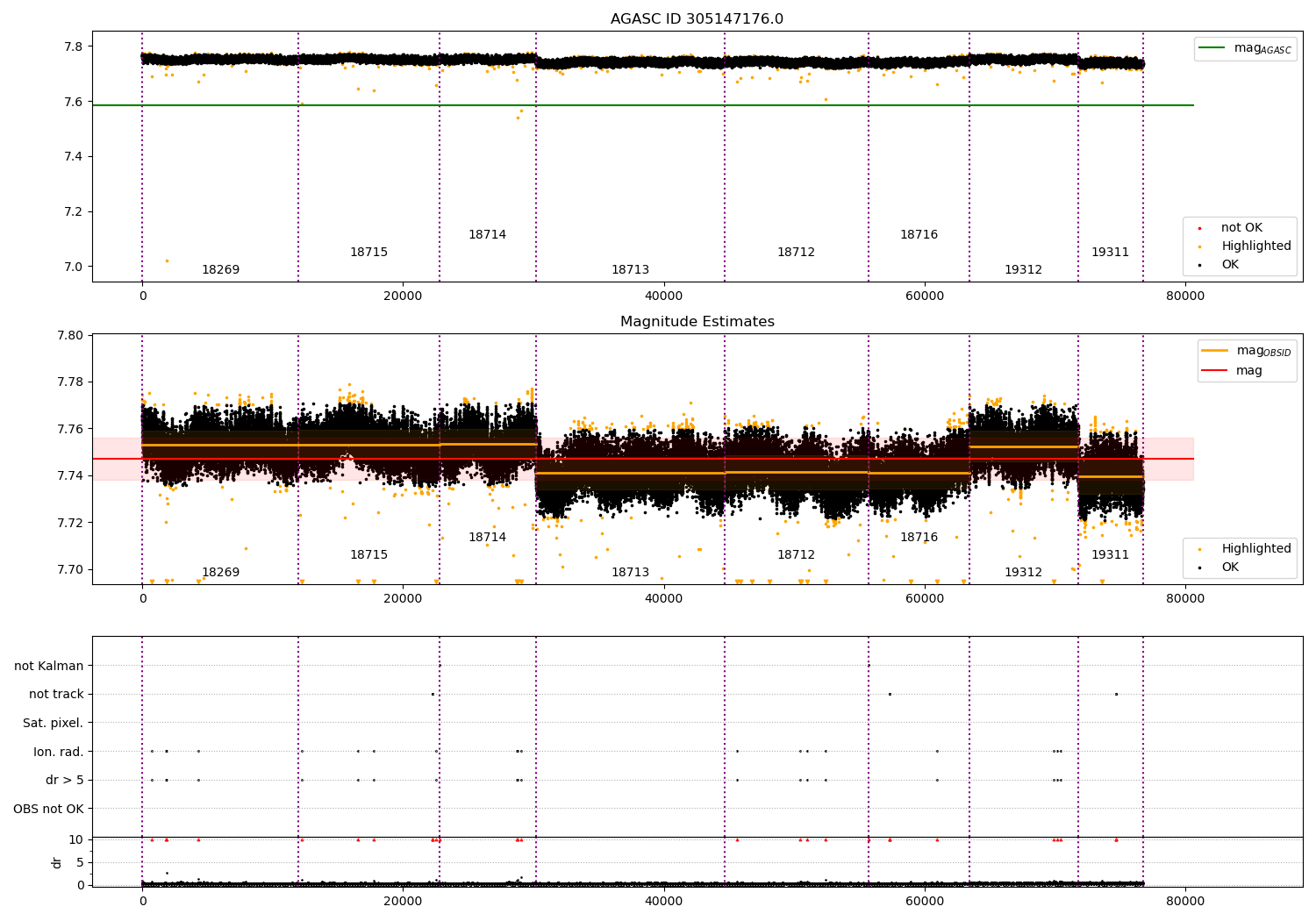
Task: Click obsid label 18713 in Magnitude Estimates plot
Action: [x=630, y=573]
